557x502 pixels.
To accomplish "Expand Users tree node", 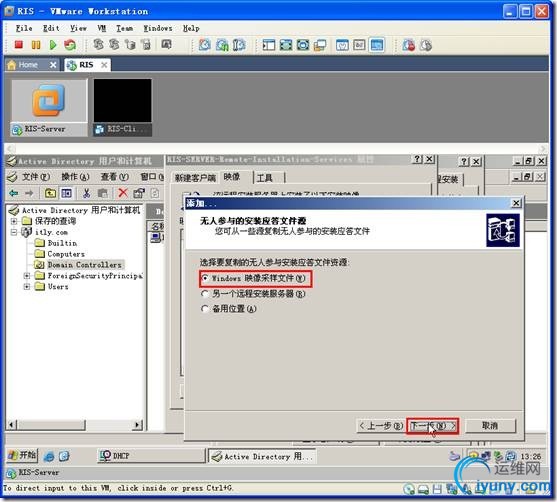I will pyautogui.click(x=27, y=287).
